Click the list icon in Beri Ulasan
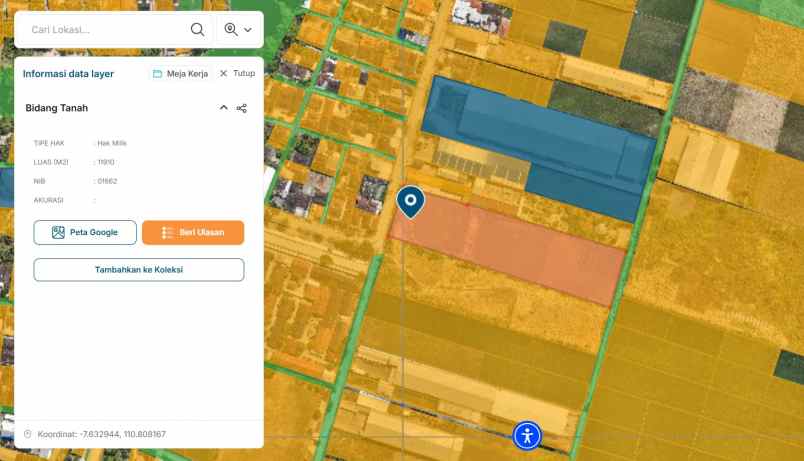This screenshot has height=461, width=804. (x=168, y=233)
